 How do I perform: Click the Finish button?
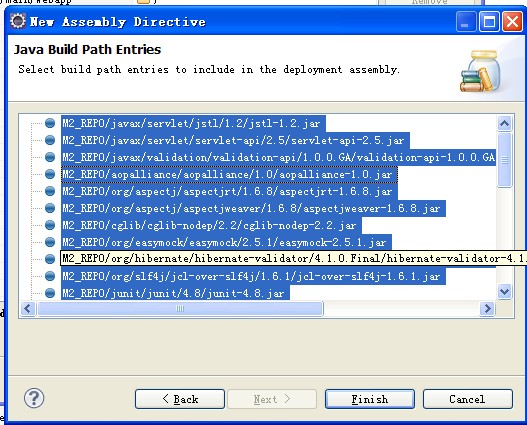(x=370, y=399)
